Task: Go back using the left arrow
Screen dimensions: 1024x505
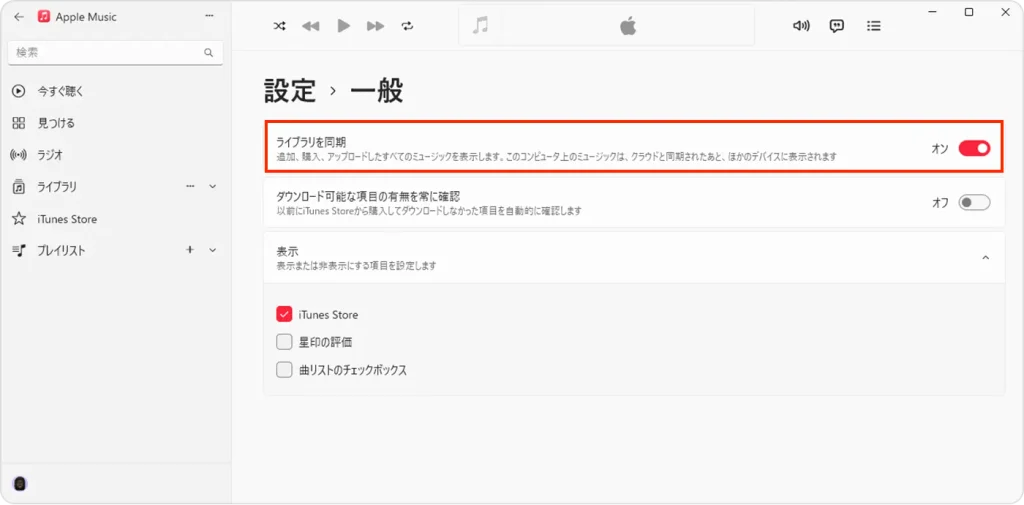Action: (19, 17)
